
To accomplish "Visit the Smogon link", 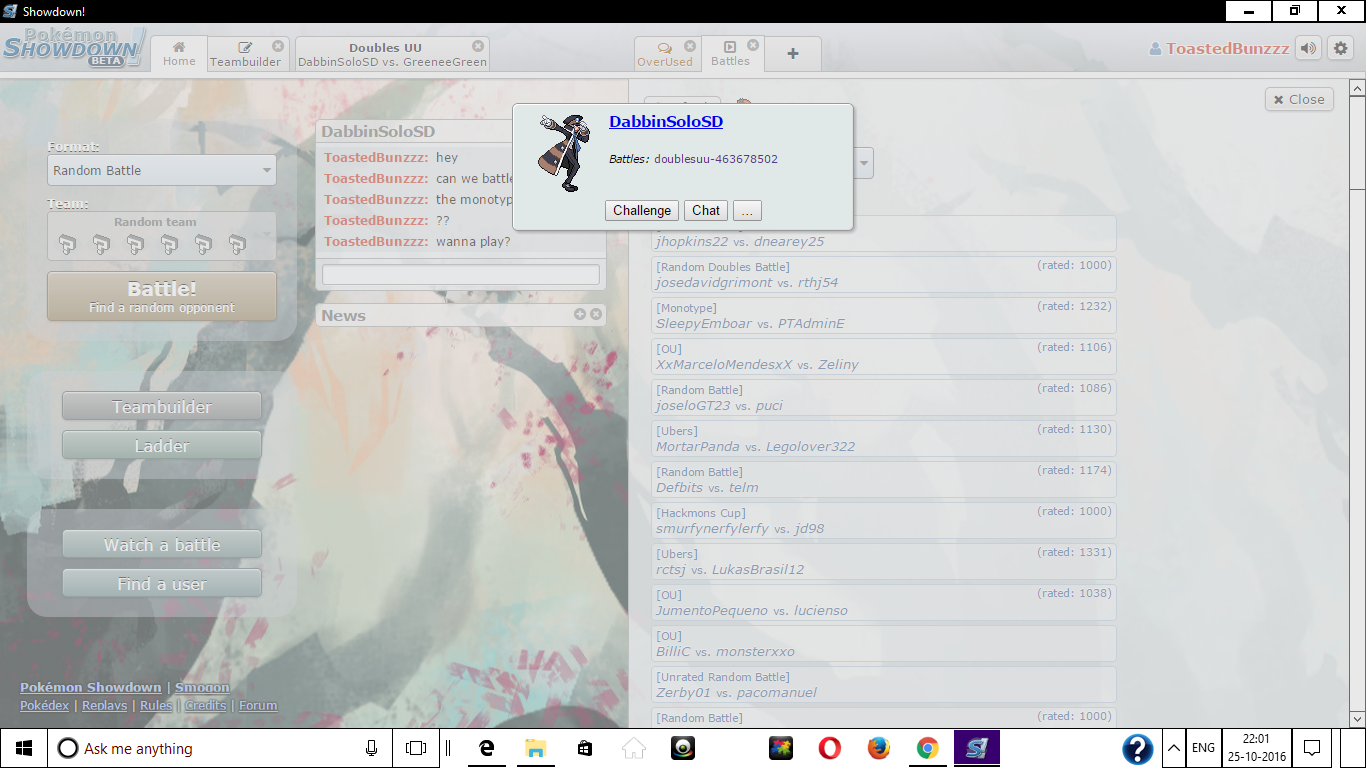I will click(x=202, y=687).
